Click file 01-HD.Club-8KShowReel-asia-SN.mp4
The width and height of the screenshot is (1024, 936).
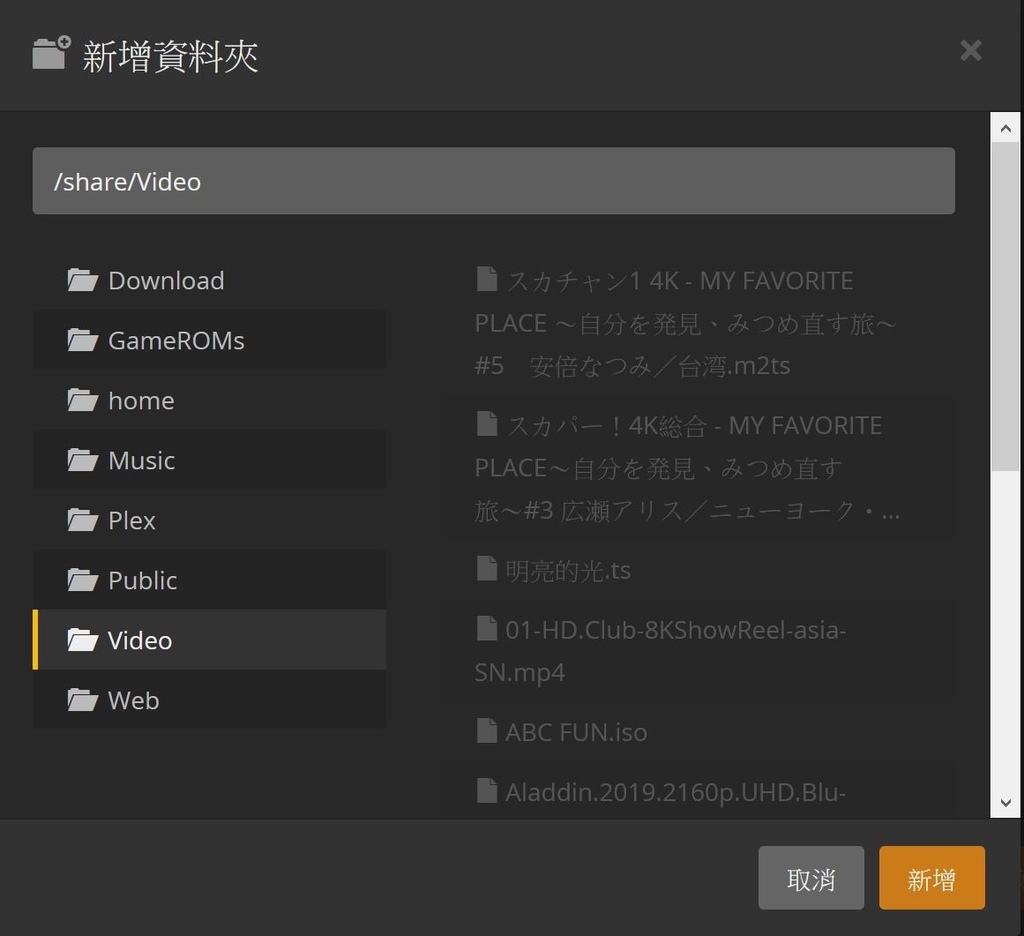point(660,651)
